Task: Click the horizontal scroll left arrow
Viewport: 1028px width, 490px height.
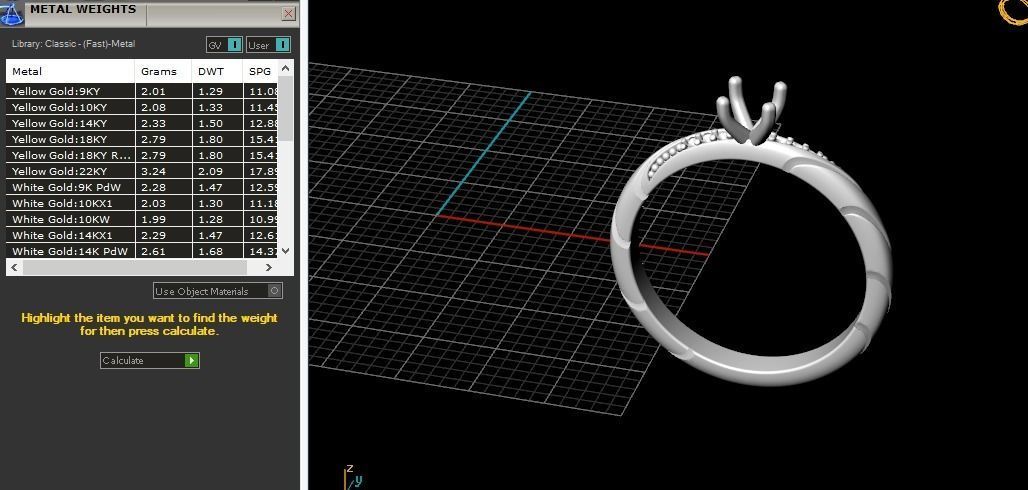Action: click(14, 267)
